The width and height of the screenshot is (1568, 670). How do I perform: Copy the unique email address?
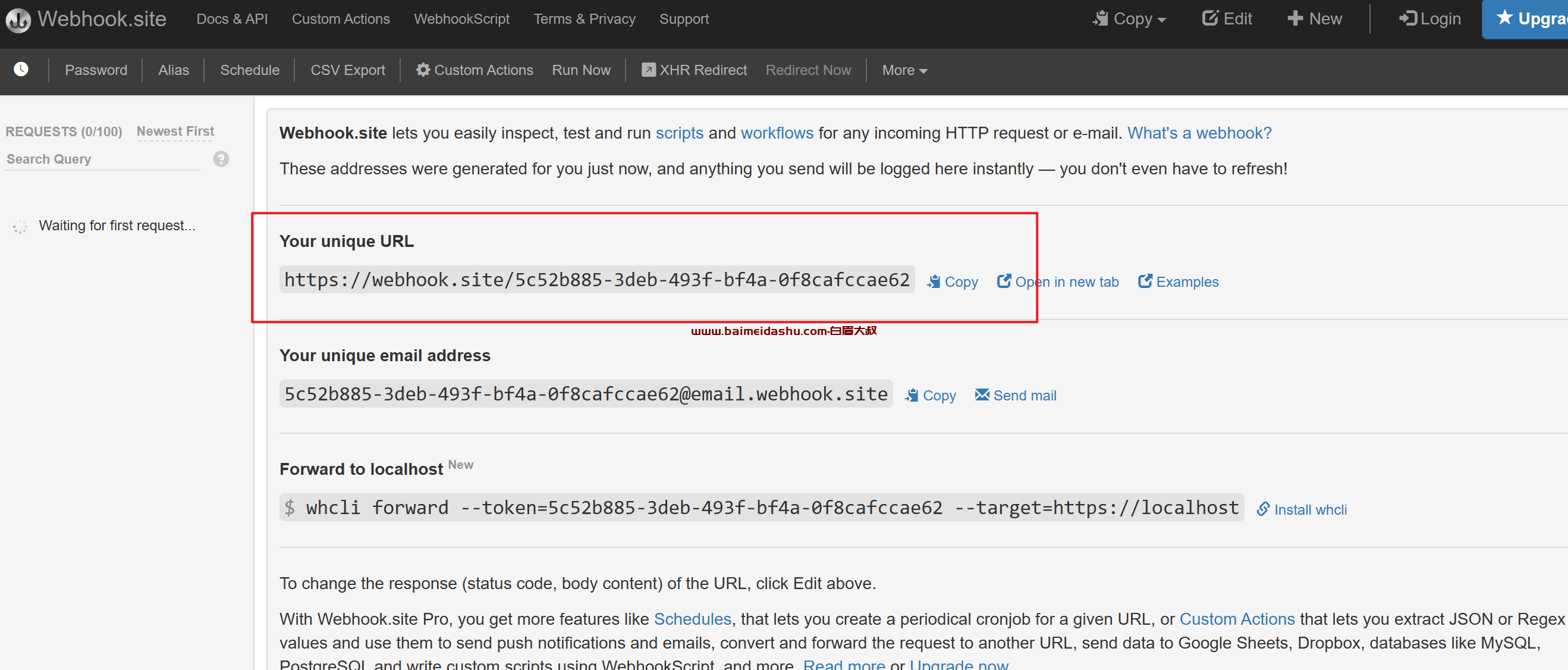[x=931, y=395]
